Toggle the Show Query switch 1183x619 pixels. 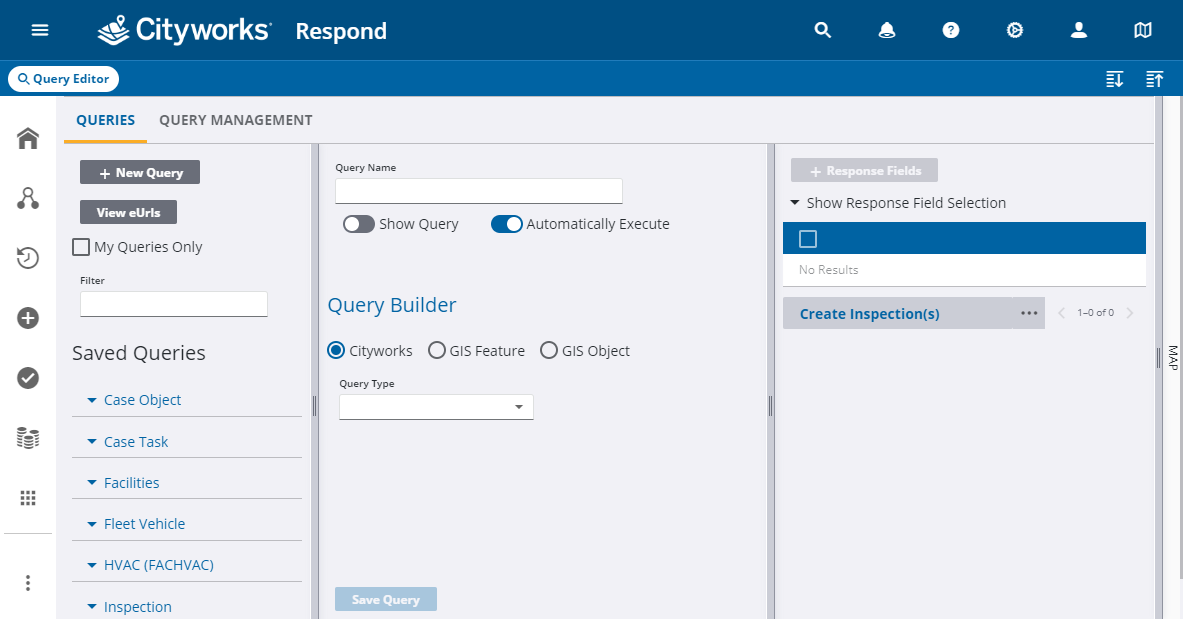click(x=358, y=224)
